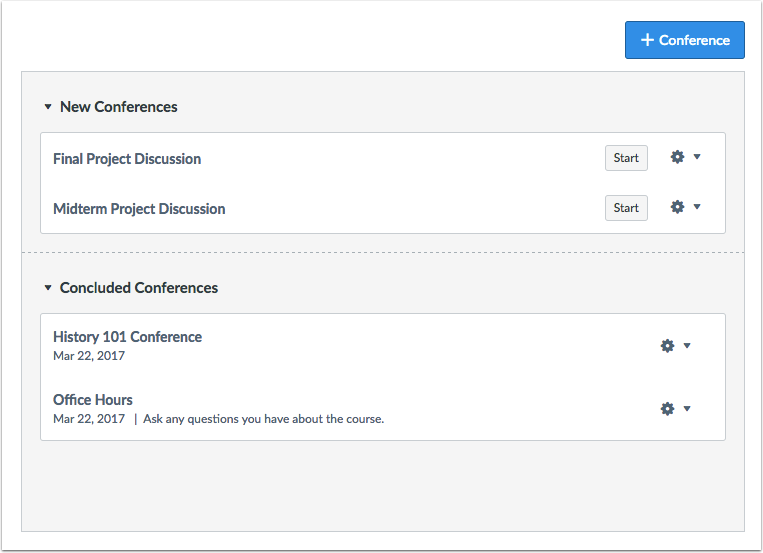Expand the dropdown arrow beside Final Project Discussion gear

(x=697, y=157)
